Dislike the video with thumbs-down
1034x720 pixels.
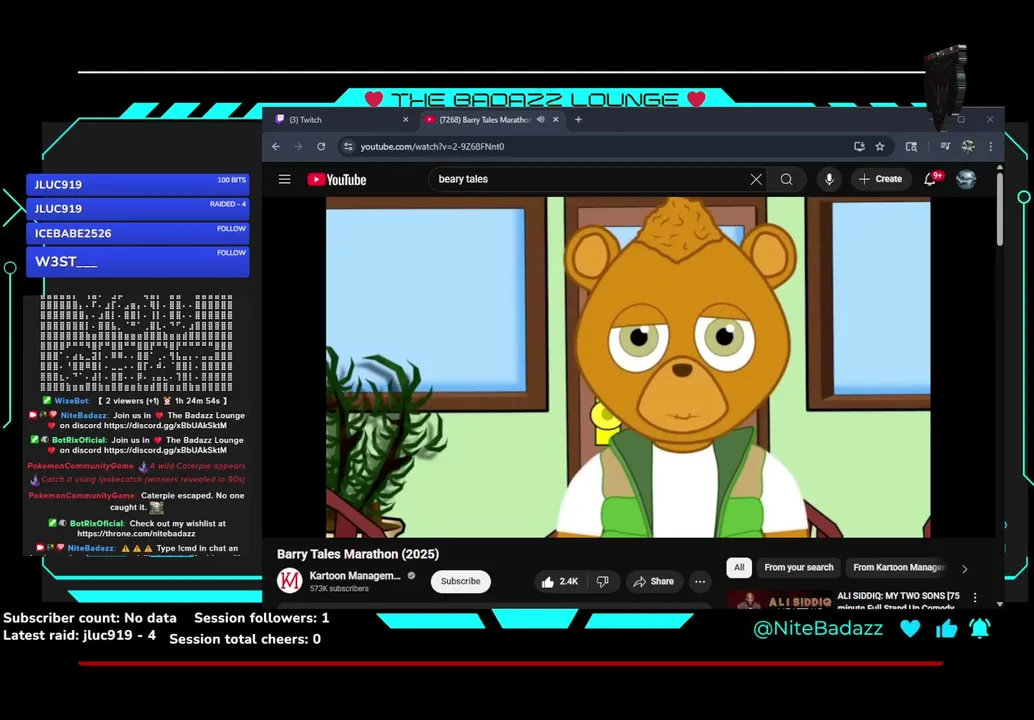tap(602, 582)
